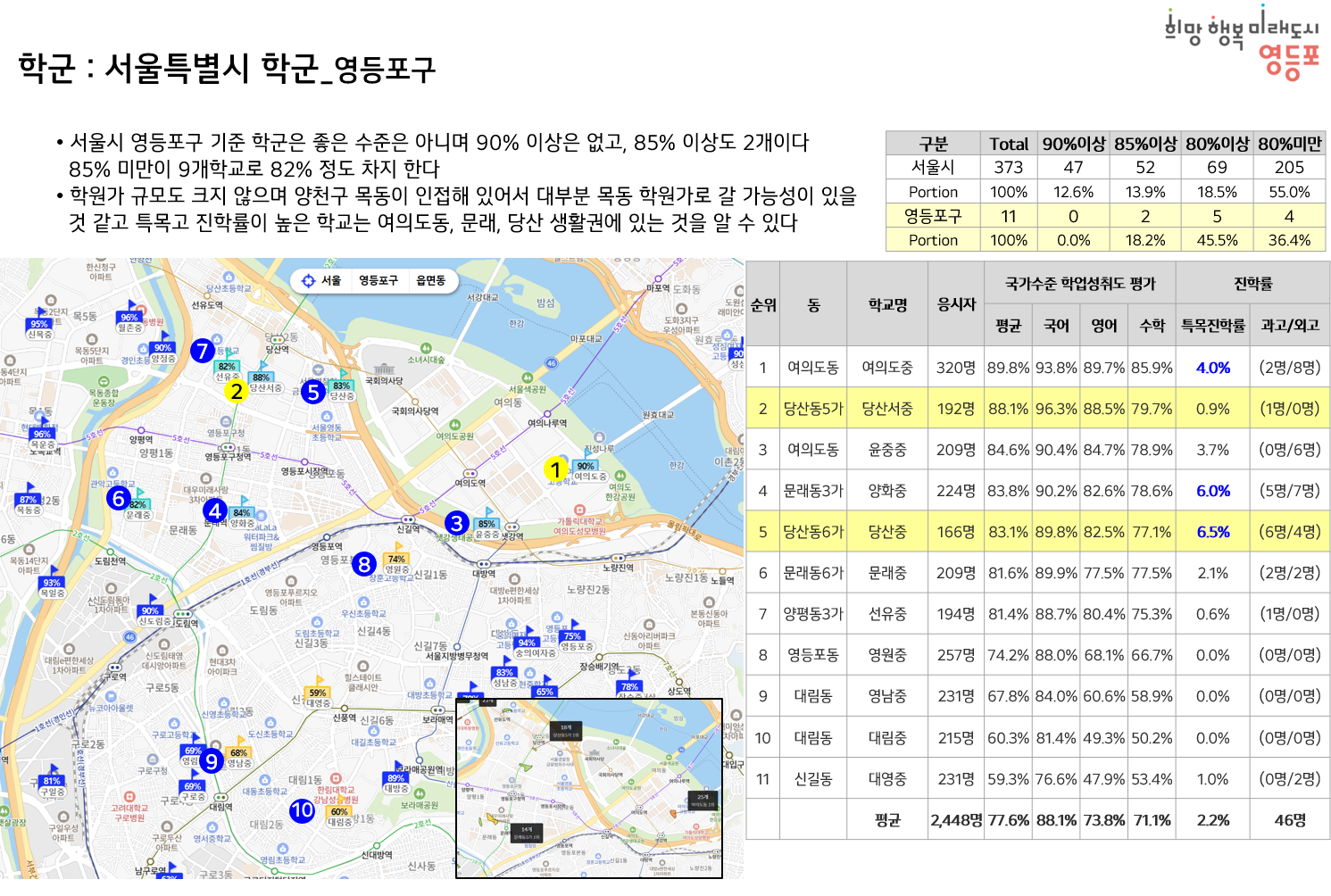The height and width of the screenshot is (896, 1331).
Task: Toggle the blue number 10 map marker
Action: point(301,810)
